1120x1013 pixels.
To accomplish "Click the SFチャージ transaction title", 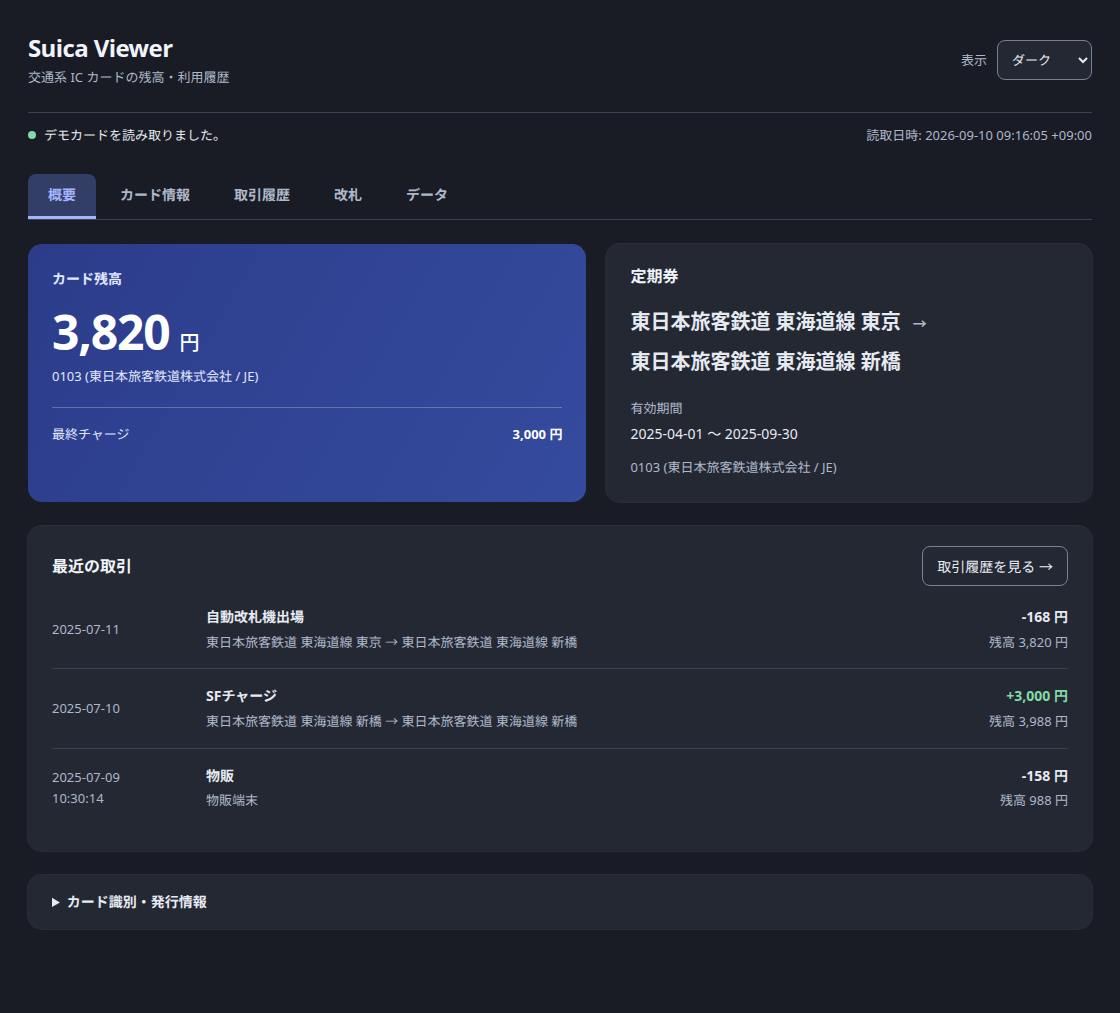I will pyautogui.click(x=241, y=696).
